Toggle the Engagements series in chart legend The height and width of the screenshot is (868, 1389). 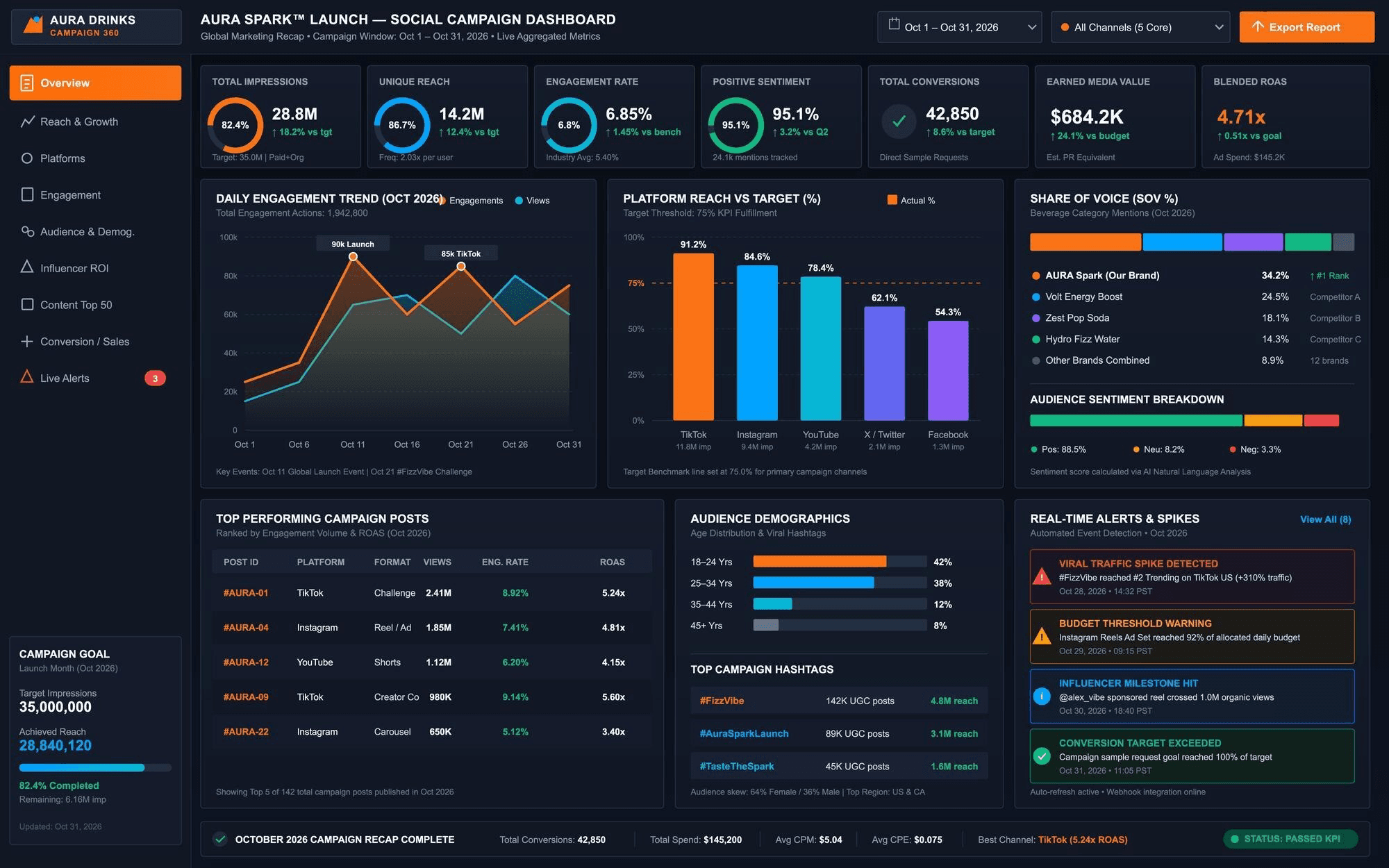coord(472,201)
